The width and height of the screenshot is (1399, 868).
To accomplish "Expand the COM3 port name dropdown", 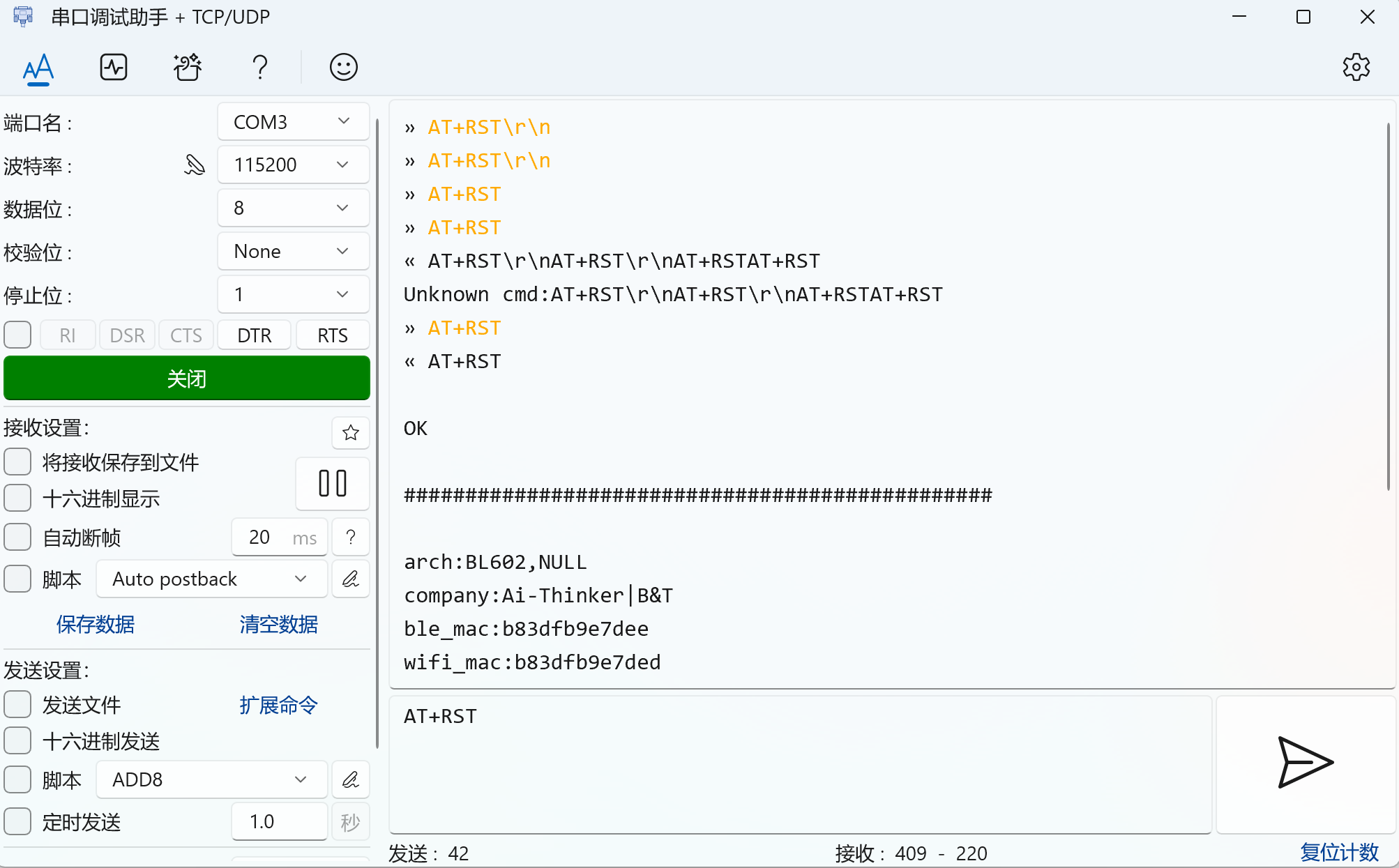I will (x=293, y=122).
